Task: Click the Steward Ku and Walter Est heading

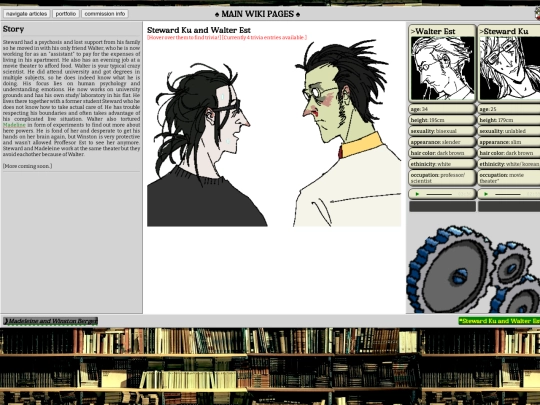Action: 199,30
